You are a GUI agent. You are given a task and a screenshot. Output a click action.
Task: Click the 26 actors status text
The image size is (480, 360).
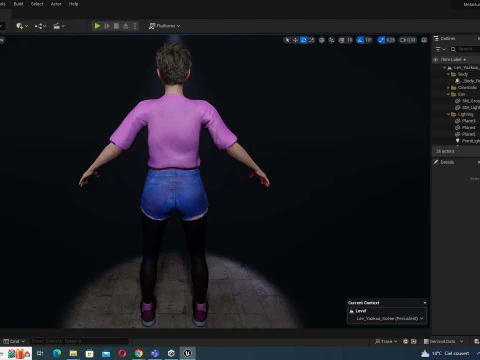coord(445,151)
